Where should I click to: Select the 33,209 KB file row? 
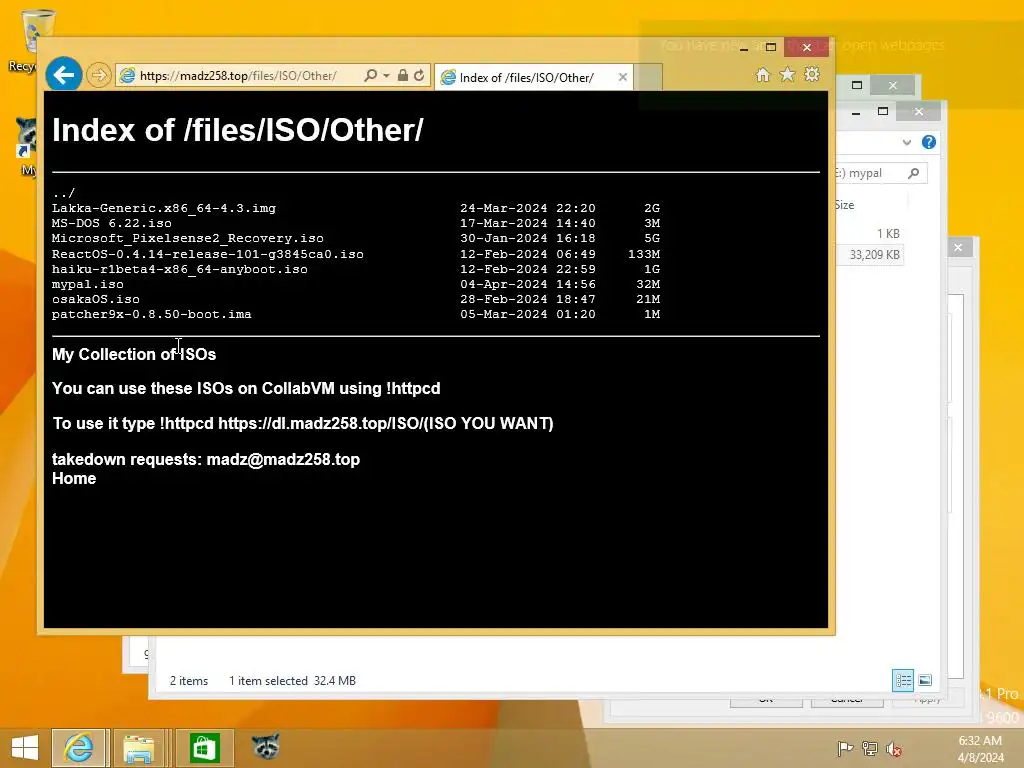pos(870,255)
